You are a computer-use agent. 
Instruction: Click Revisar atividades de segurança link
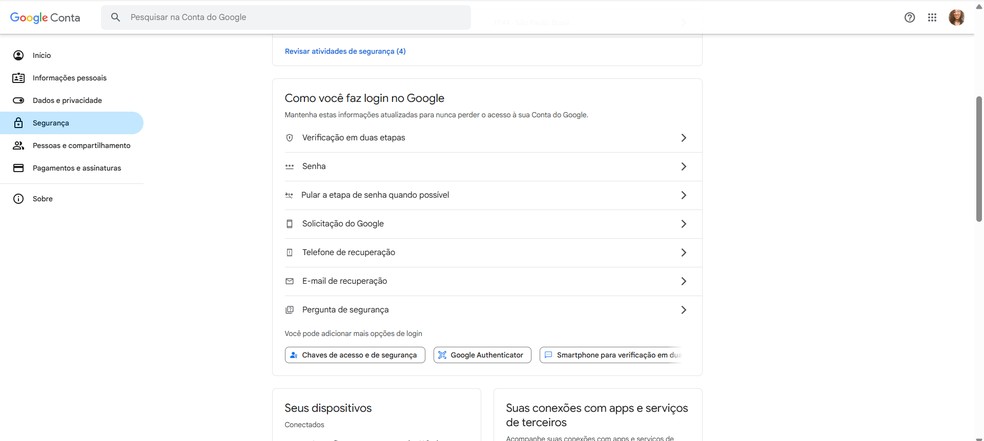tap(345, 51)
